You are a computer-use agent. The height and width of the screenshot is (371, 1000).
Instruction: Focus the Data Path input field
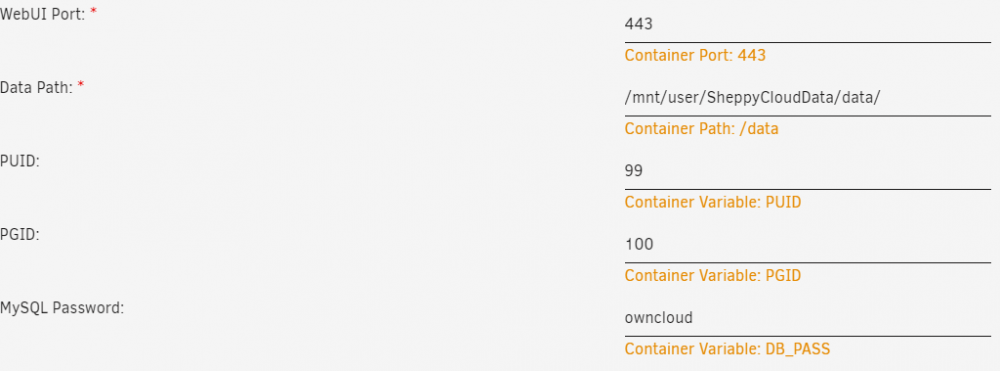point(807,98)
